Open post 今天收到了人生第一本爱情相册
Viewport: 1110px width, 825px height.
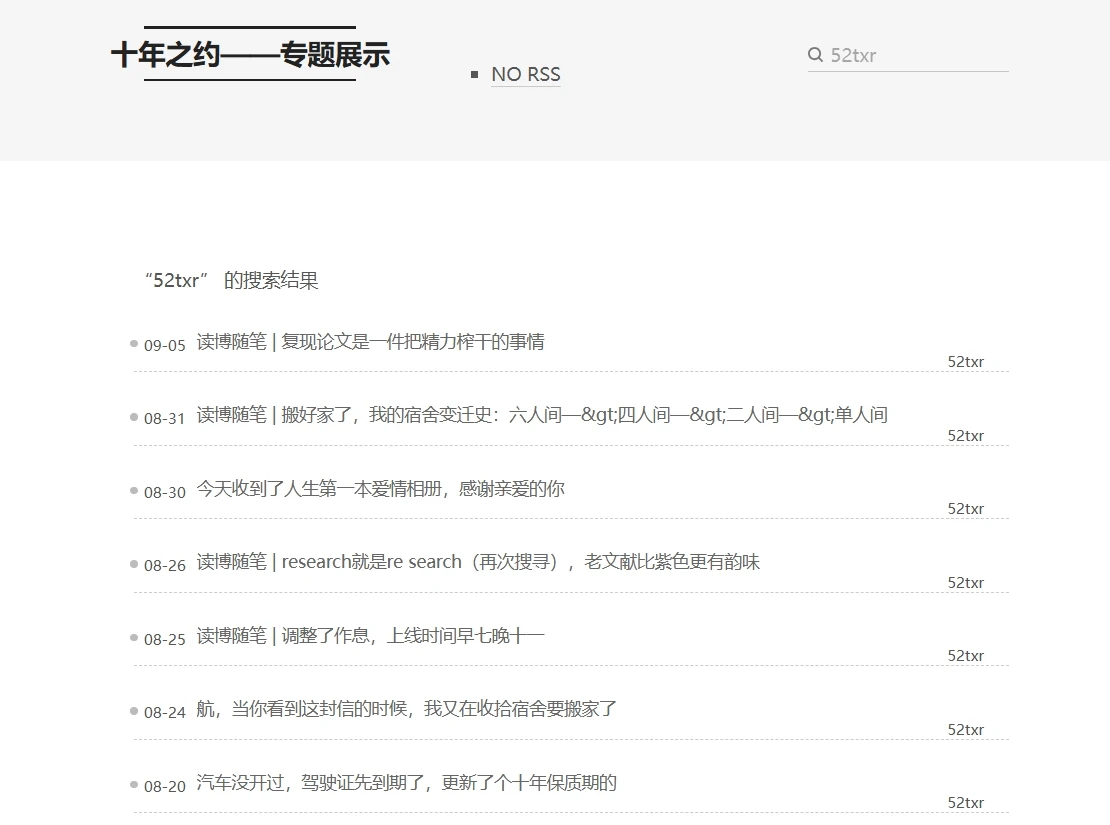[x=380, y=489]
